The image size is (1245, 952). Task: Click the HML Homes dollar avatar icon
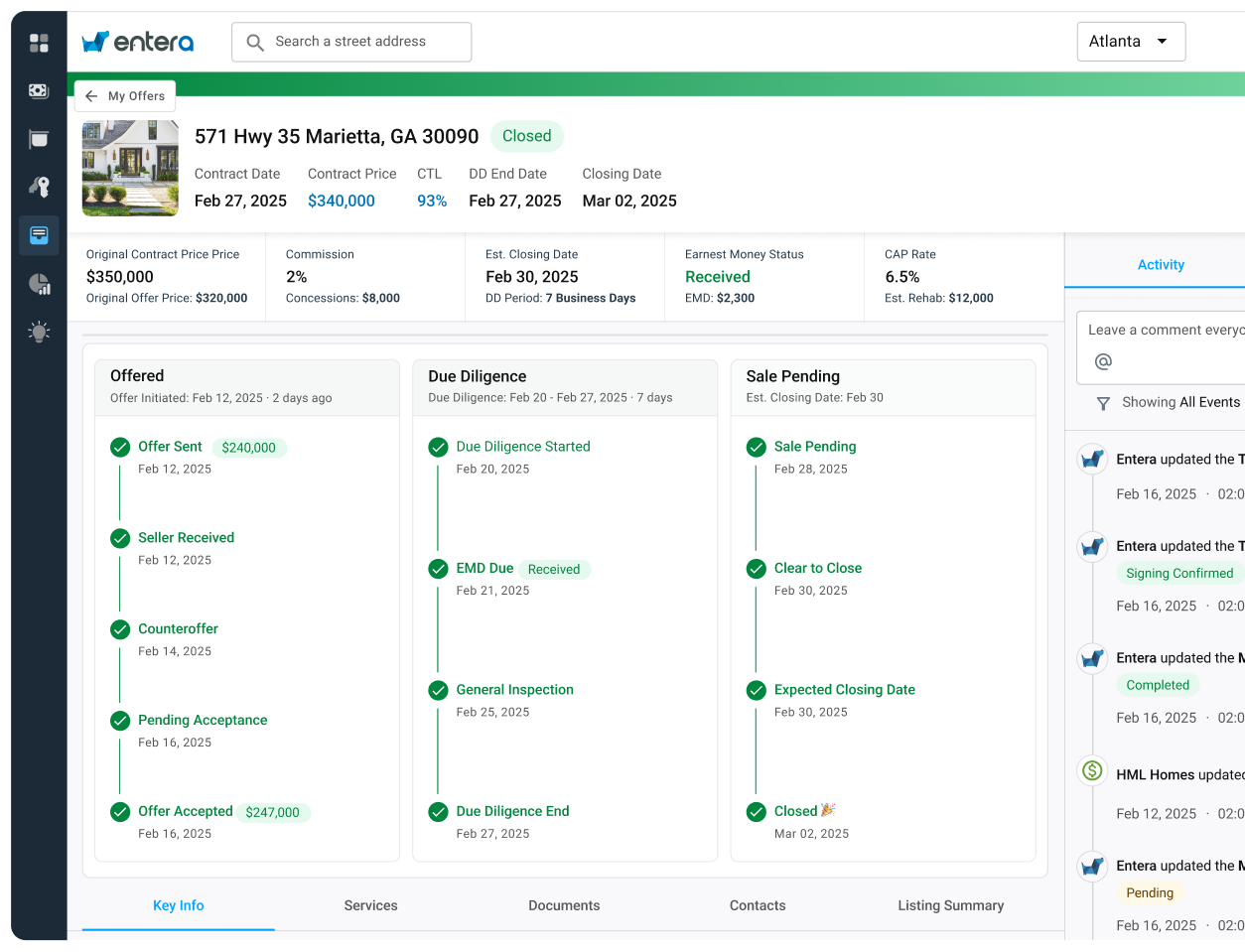[1092, 770]
